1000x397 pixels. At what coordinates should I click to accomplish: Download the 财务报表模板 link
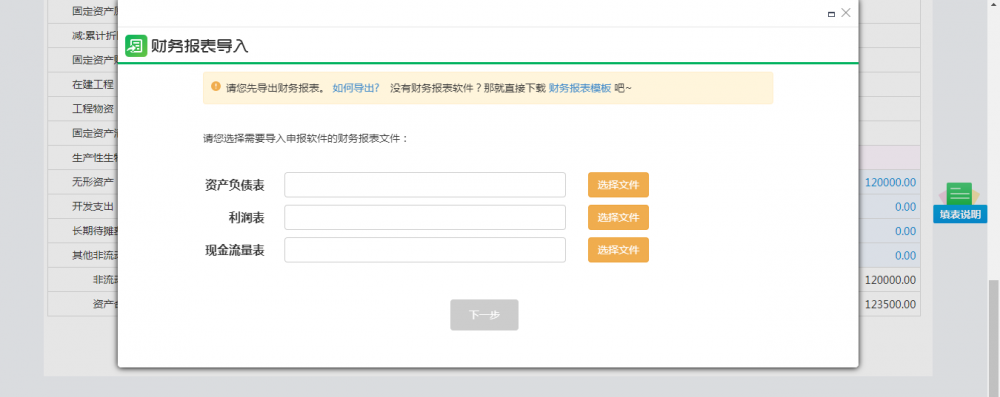click(580, 87)
